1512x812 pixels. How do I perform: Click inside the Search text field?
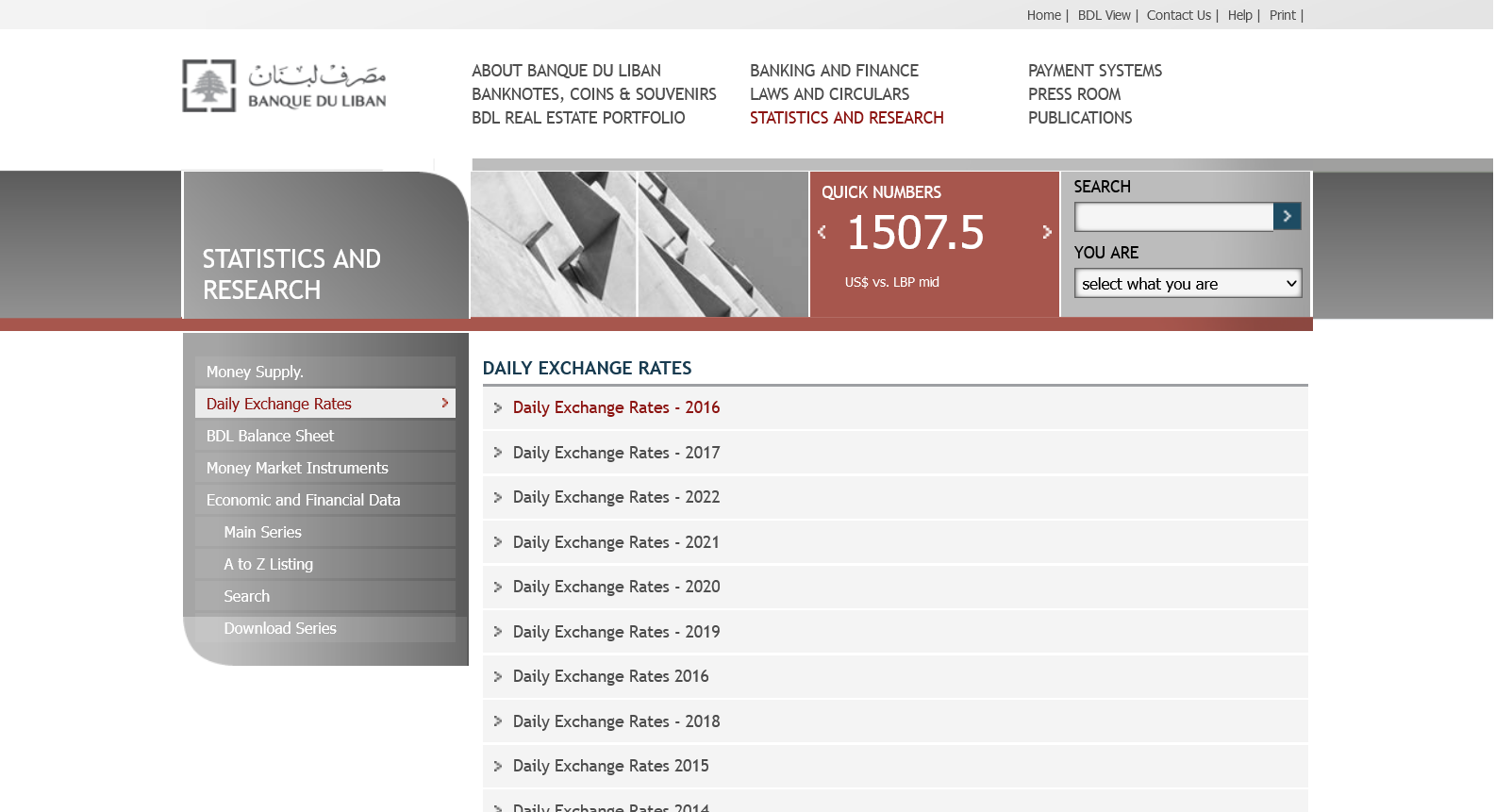click(x=1173, y=217)
